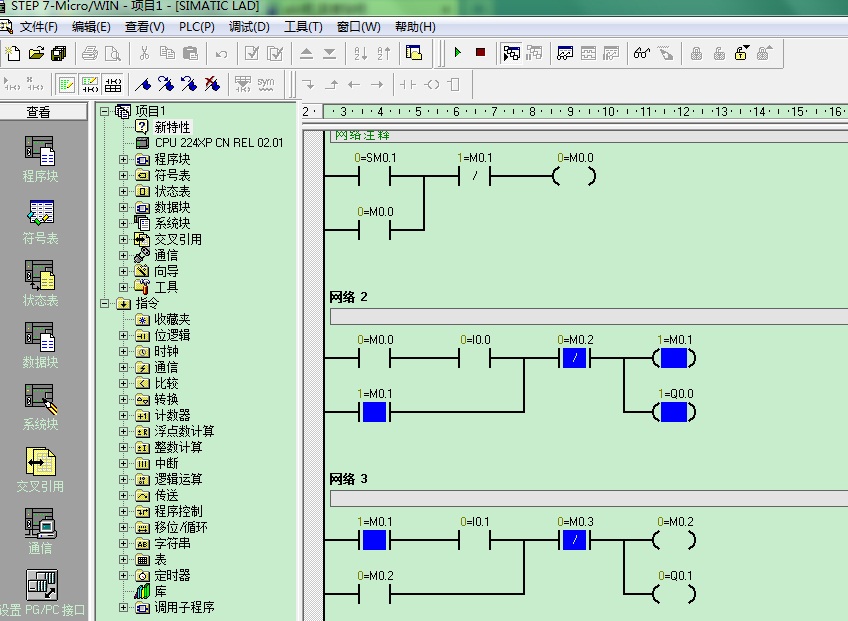Expand the 交叉引用 tree node

click(x=123, y=239)
